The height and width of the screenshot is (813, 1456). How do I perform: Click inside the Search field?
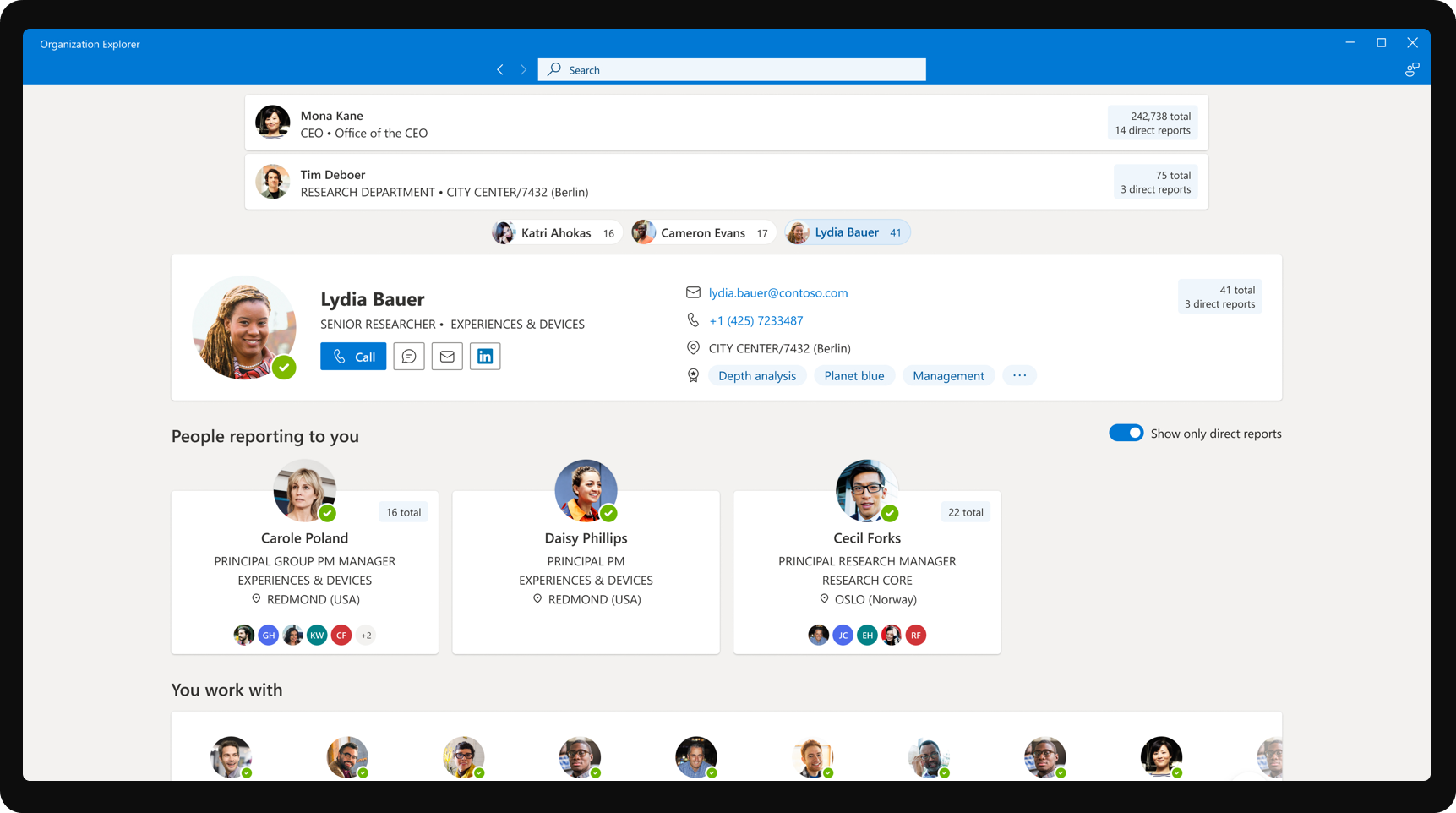pyautogui.click(x=744, y=70)
